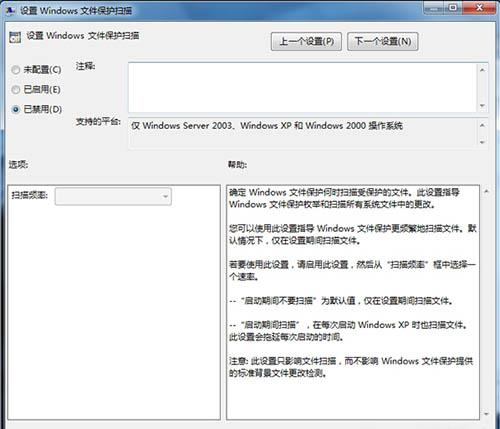Minimize the dialog window
This screenshot has width=500, height=429.
pos(434,7)
